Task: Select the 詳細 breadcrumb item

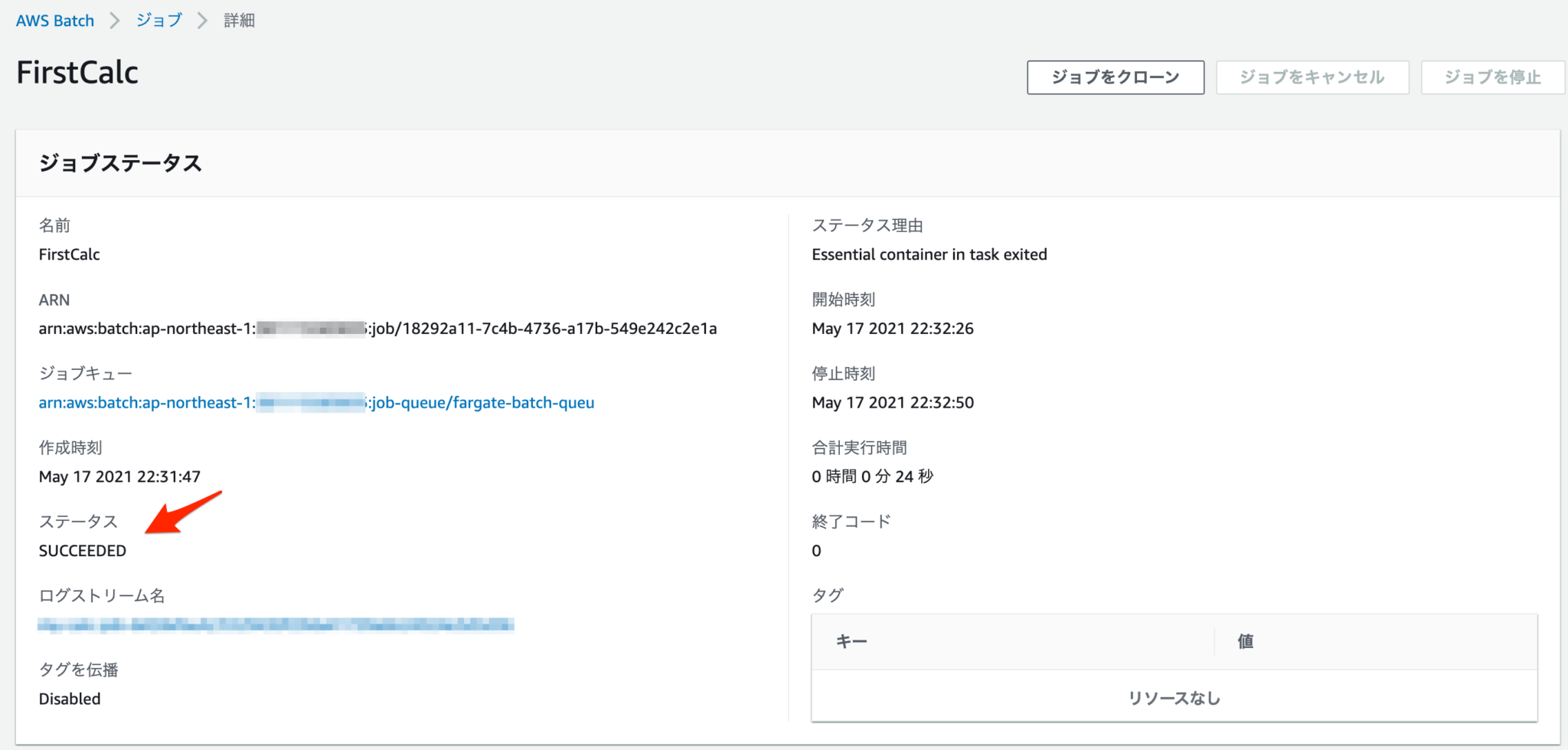Action: [237, 20]
